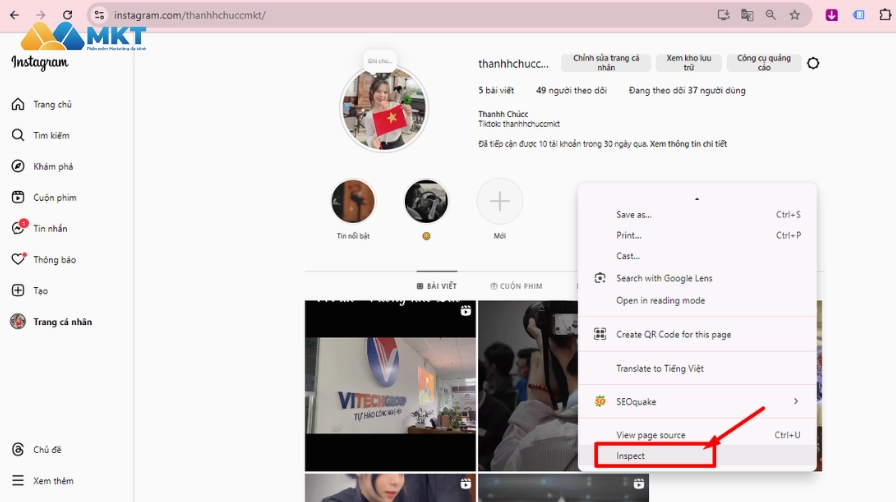Click the 5 bài viết post count
The width and height of the screenshot is (896, 502).
point(496,90)
